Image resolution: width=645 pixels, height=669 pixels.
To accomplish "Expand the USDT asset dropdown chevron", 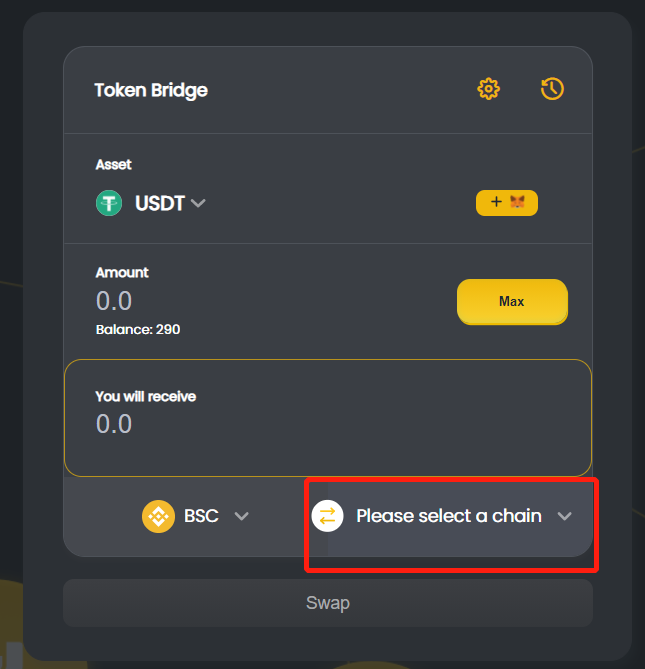I will click(x=198, y=203).
